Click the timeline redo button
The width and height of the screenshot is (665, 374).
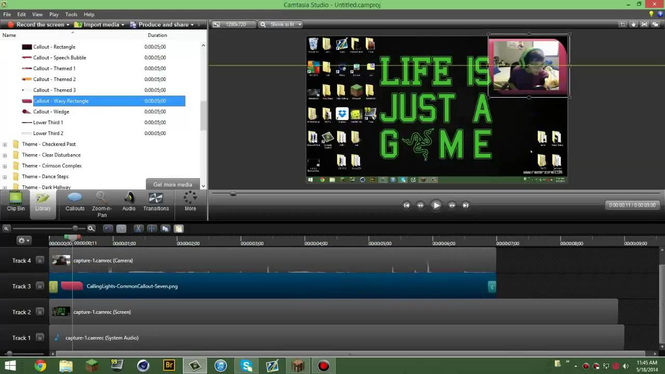(x=121, y=229)
